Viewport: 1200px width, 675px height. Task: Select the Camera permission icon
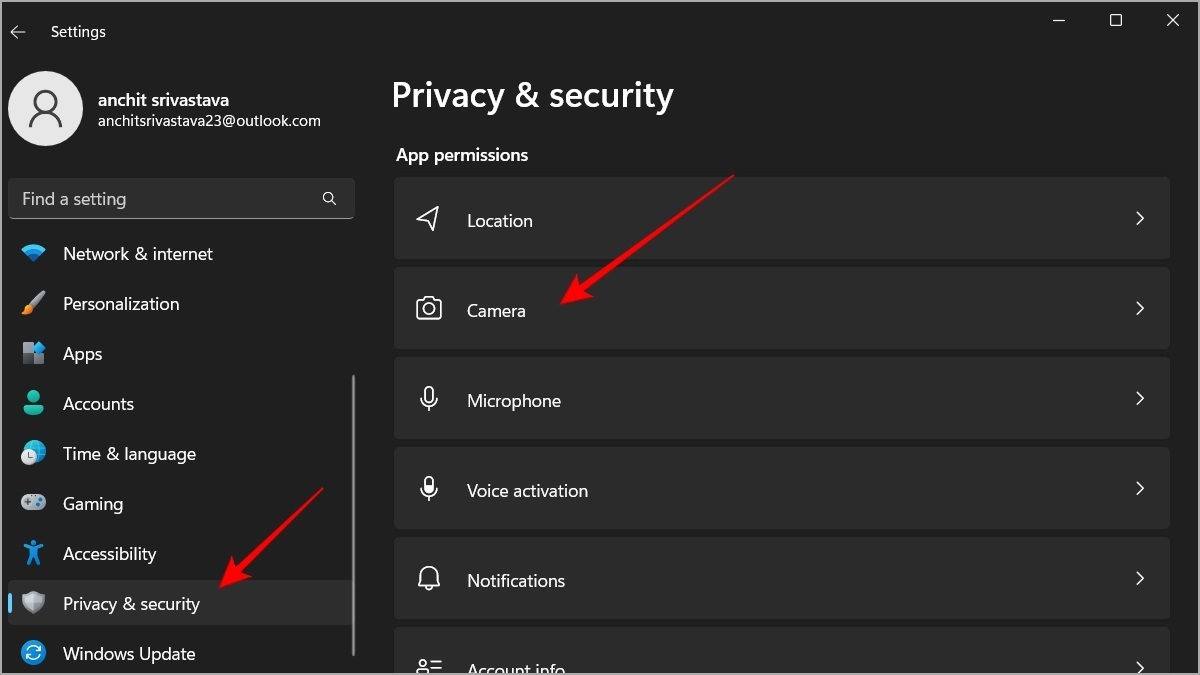click(x=429, y=309)
